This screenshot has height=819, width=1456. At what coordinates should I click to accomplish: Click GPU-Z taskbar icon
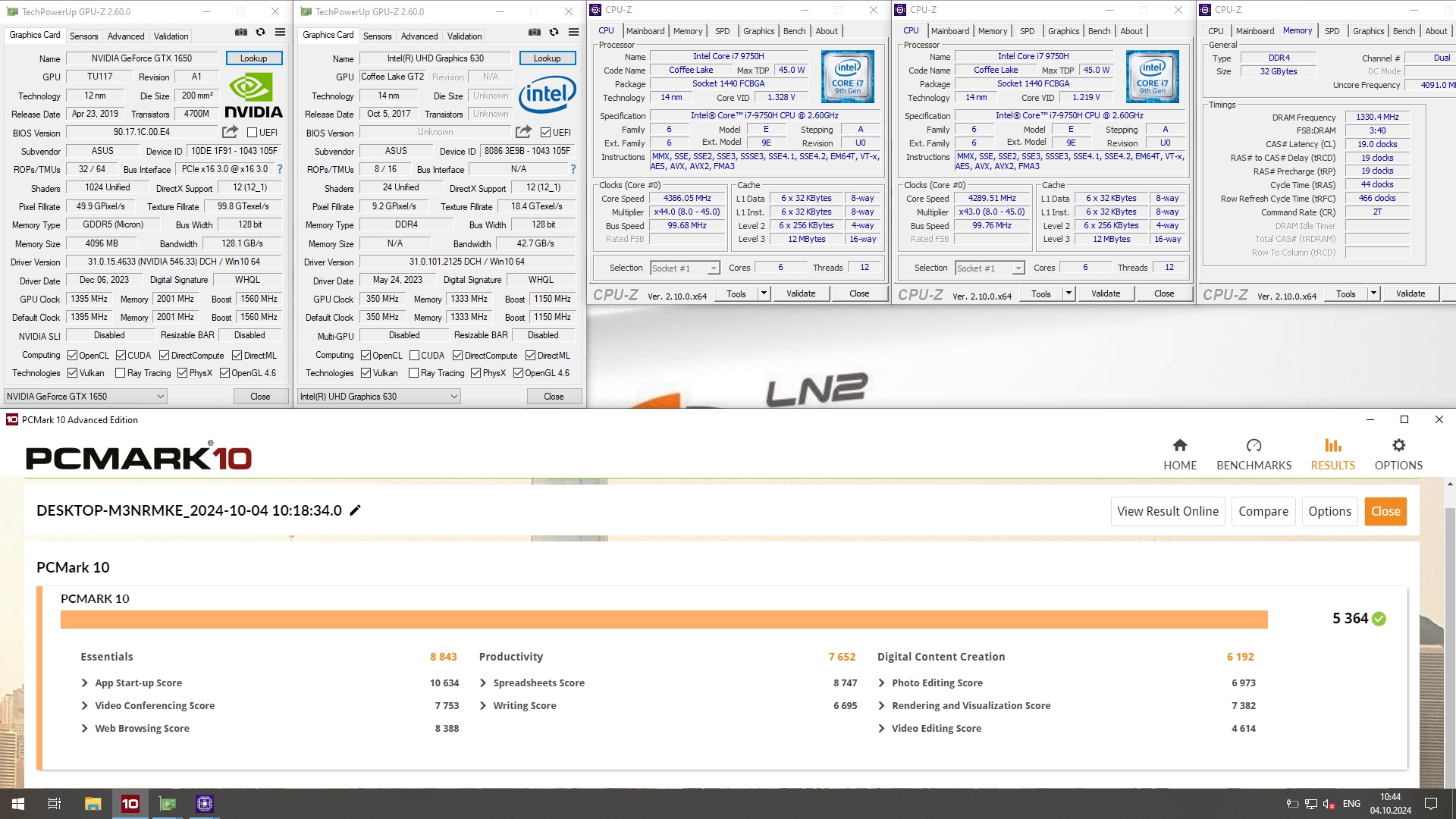[168, 804]
